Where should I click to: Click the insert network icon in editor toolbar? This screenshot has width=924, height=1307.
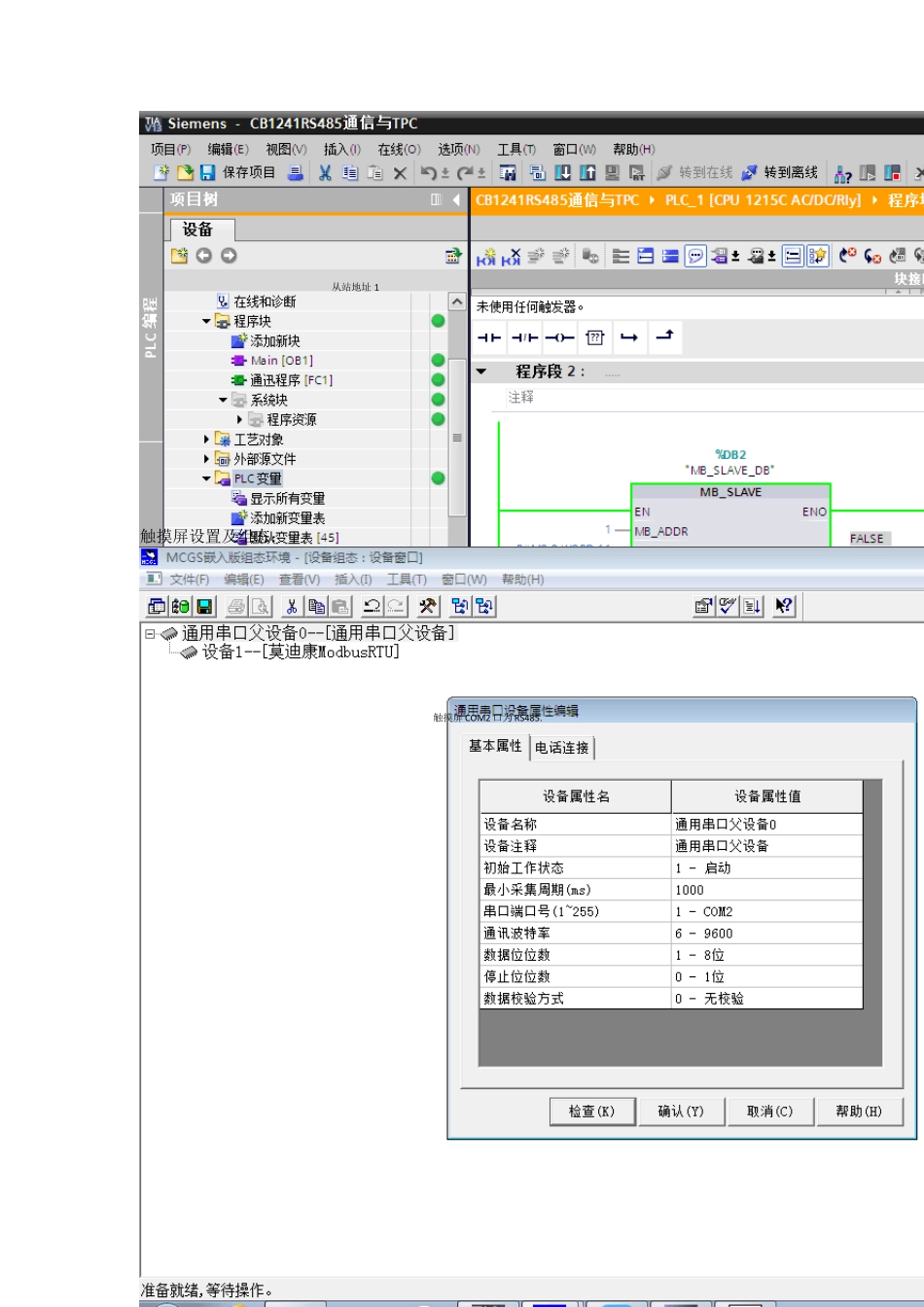click(x=486, y=256)
